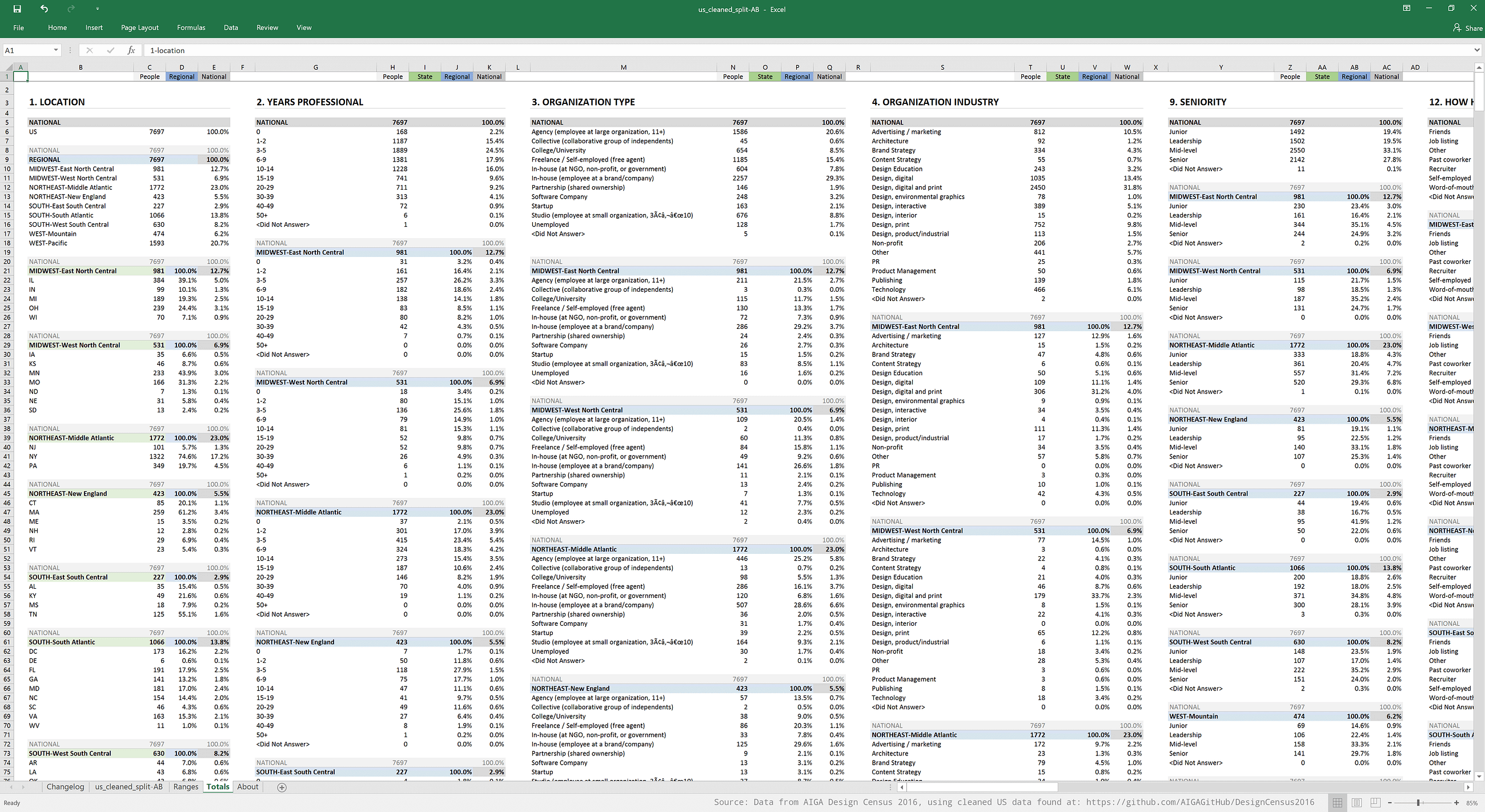The image size is (1485, 812).
Task: Open Customize Quick Access Toolbar dropdown
Action: click(98, 9)
